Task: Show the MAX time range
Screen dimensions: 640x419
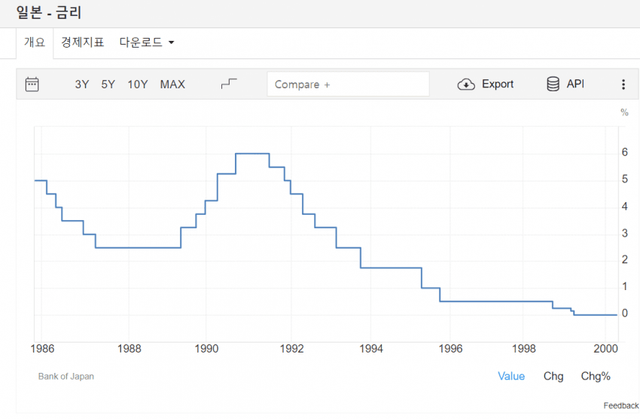Action: click(172, 84)
